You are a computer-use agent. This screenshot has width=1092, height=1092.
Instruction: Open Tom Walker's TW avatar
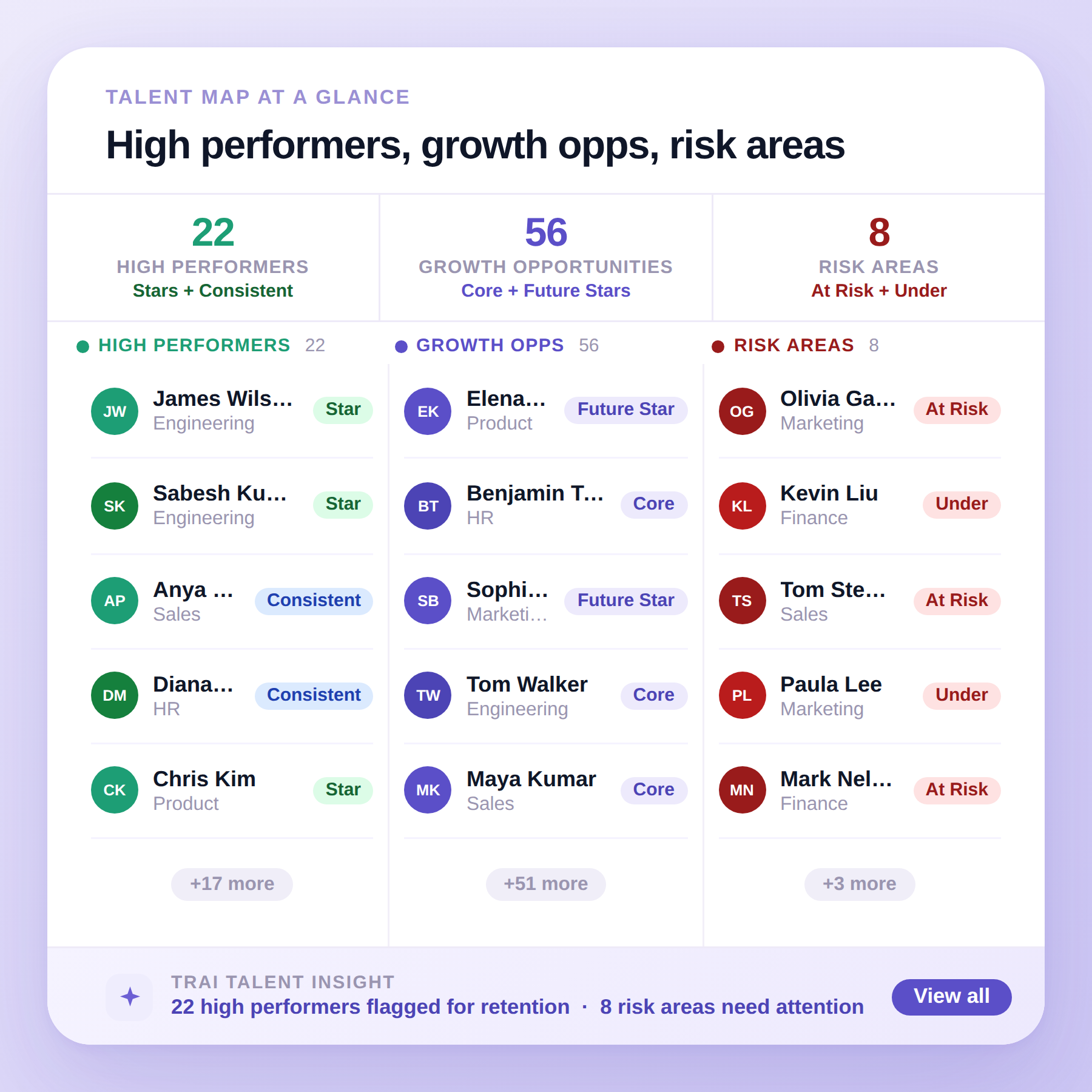click(427, 695)
